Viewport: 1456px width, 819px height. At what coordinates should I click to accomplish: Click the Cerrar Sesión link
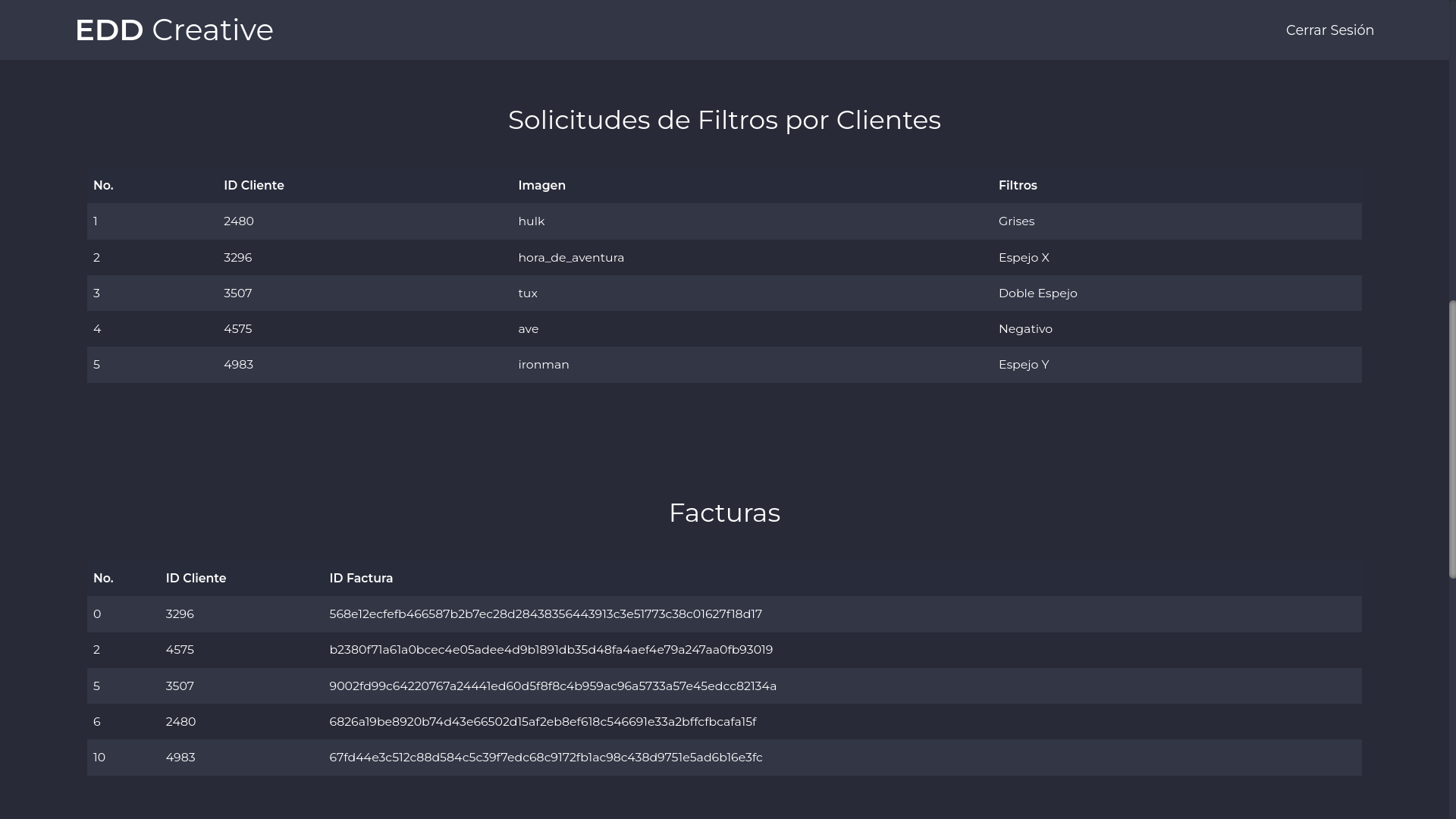(1329, 30)
